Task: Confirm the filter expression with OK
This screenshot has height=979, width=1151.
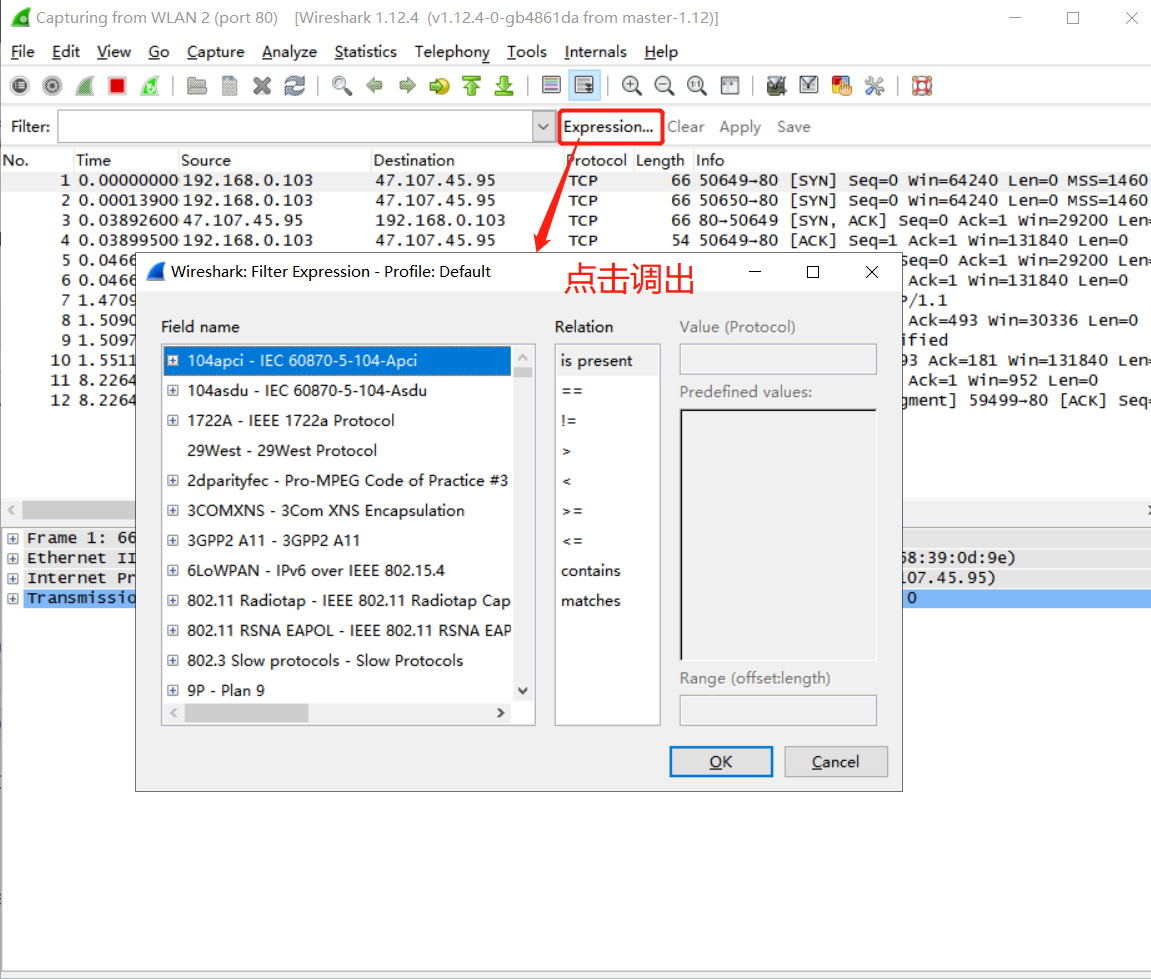Action: [x=721, y=762]
